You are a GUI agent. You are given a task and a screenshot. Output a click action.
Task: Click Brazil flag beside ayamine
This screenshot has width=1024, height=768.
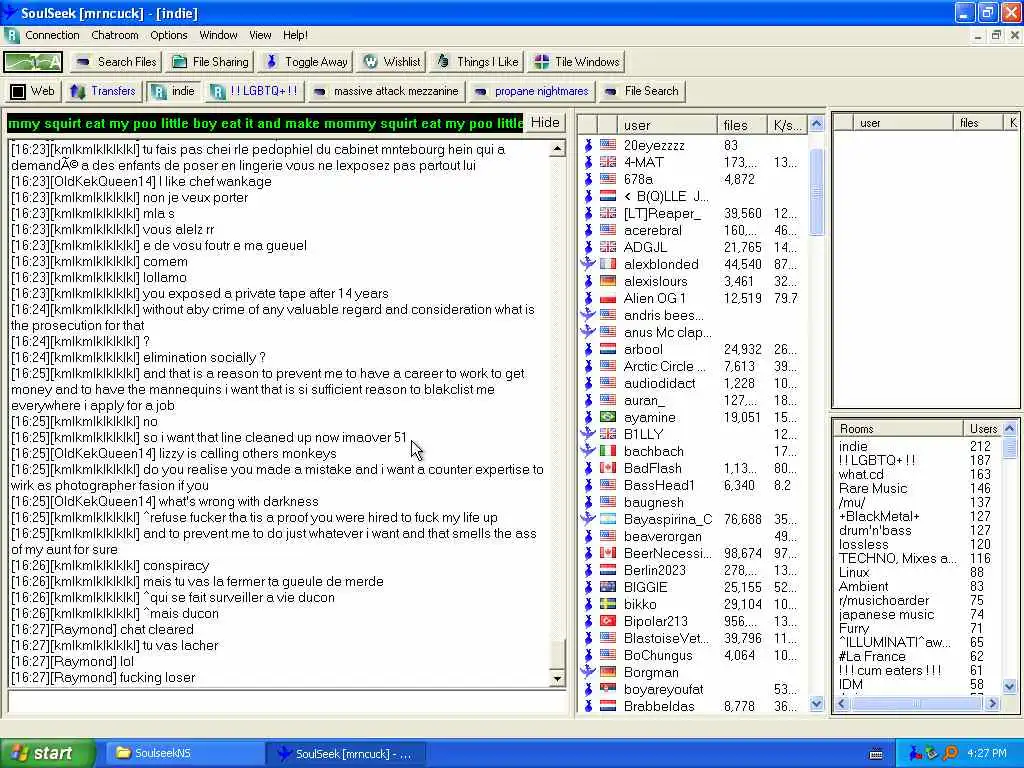tap(608, 417)
